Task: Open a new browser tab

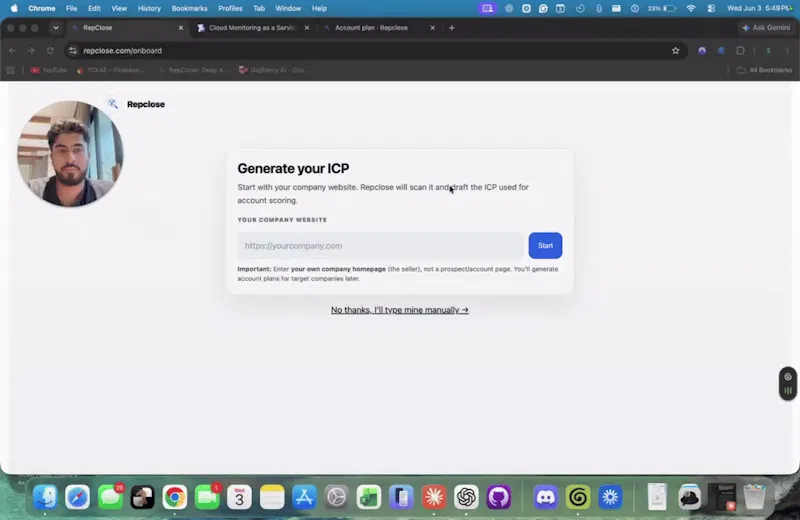Action: [452, 28]
